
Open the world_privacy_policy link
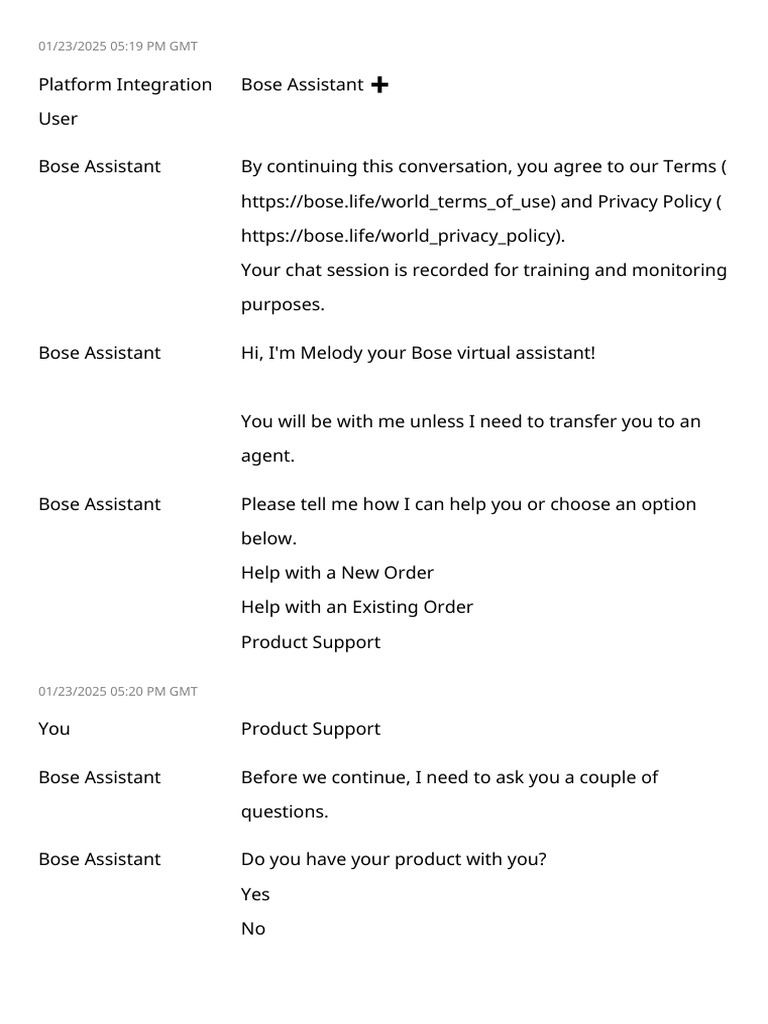(401, 236)
